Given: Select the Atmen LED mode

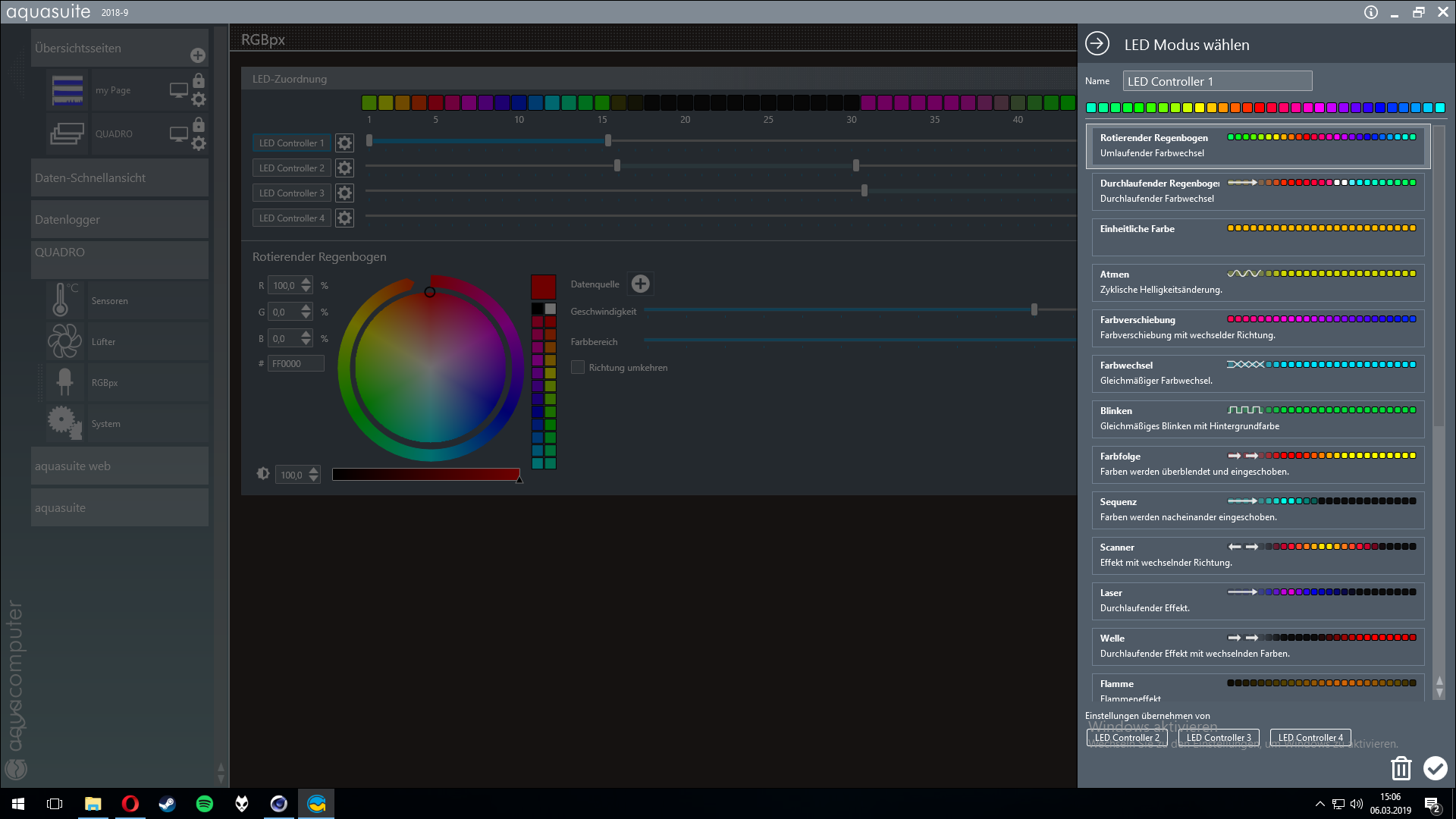Looking at the screenshot, I should 1257,282.
